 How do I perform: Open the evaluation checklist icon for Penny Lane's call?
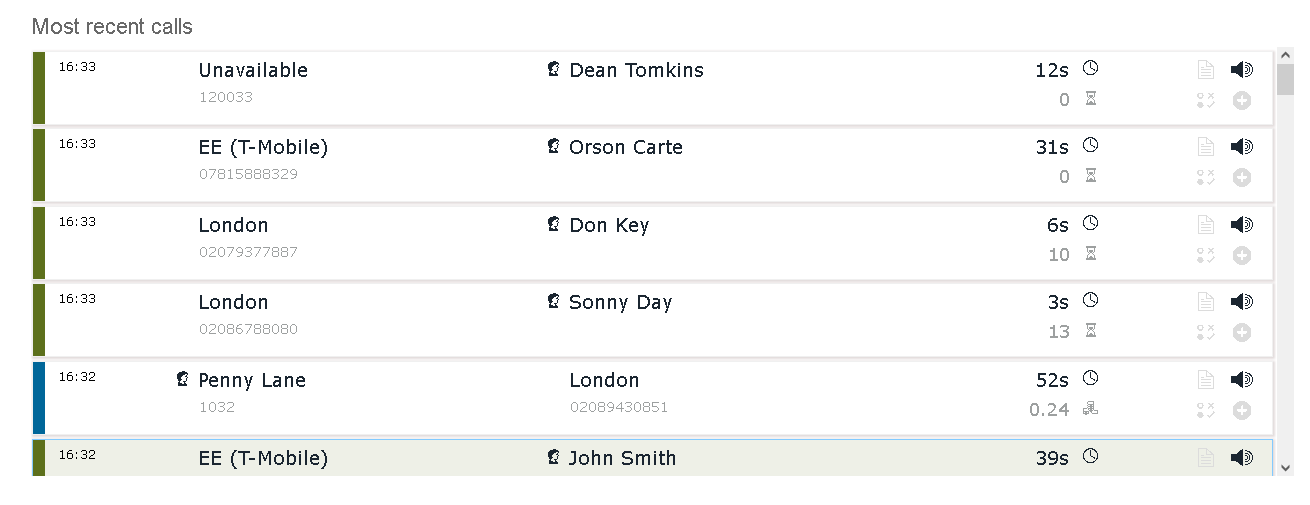tap(1206, 410)
